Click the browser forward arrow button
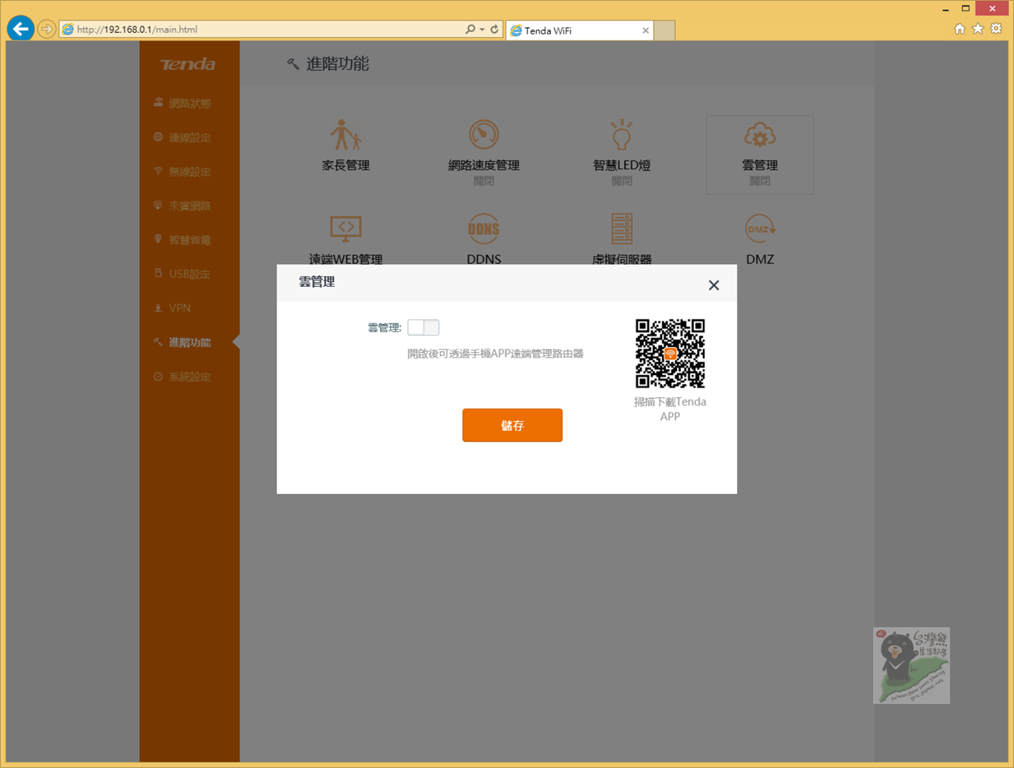1014x768 pixels. tap(46, 29)
